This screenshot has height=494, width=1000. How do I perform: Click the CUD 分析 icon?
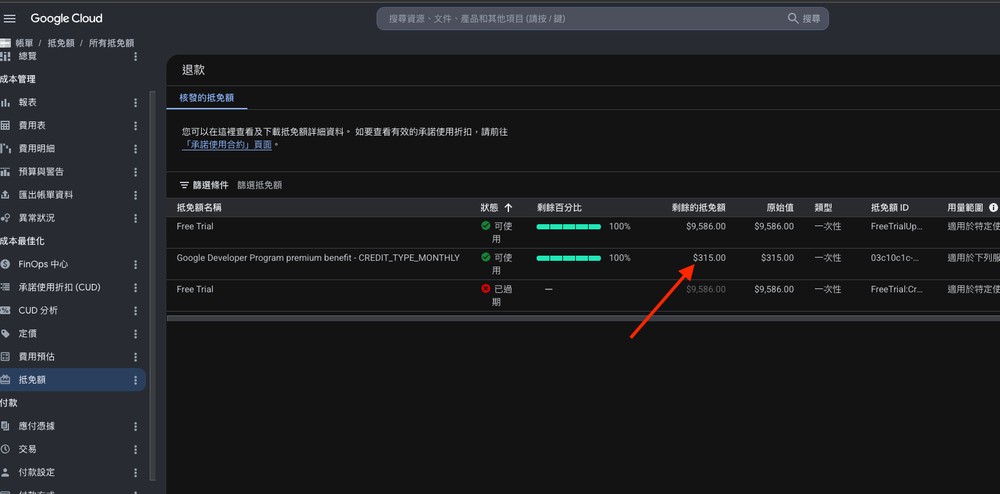5,310
